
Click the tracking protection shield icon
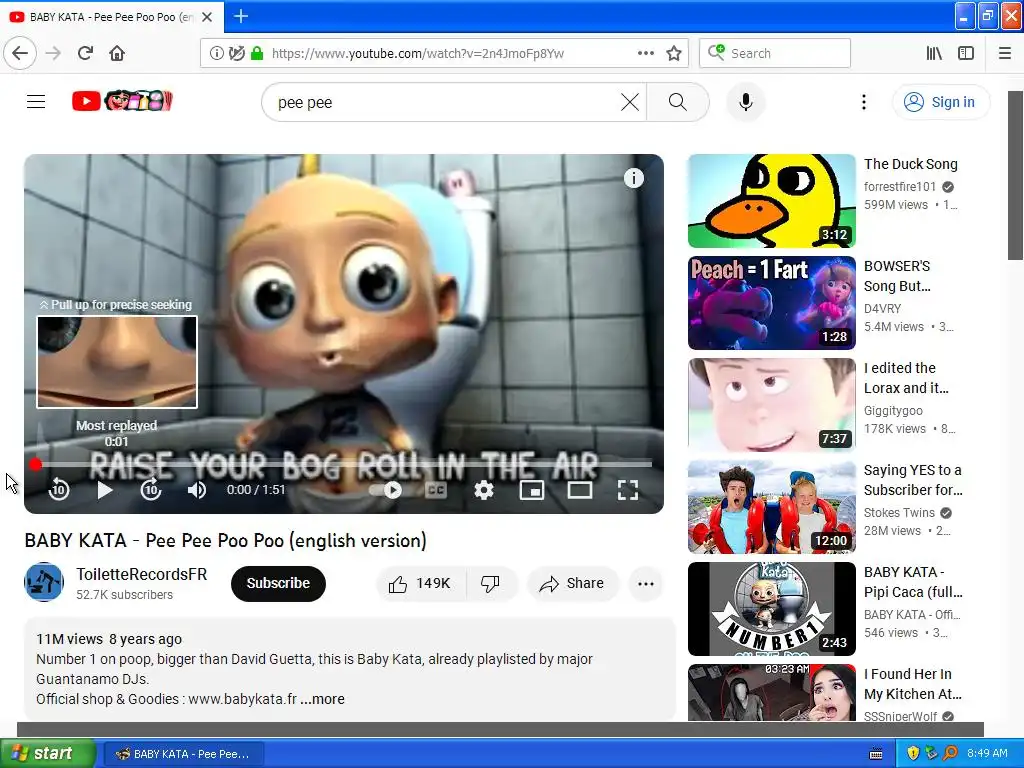[236, 53]
